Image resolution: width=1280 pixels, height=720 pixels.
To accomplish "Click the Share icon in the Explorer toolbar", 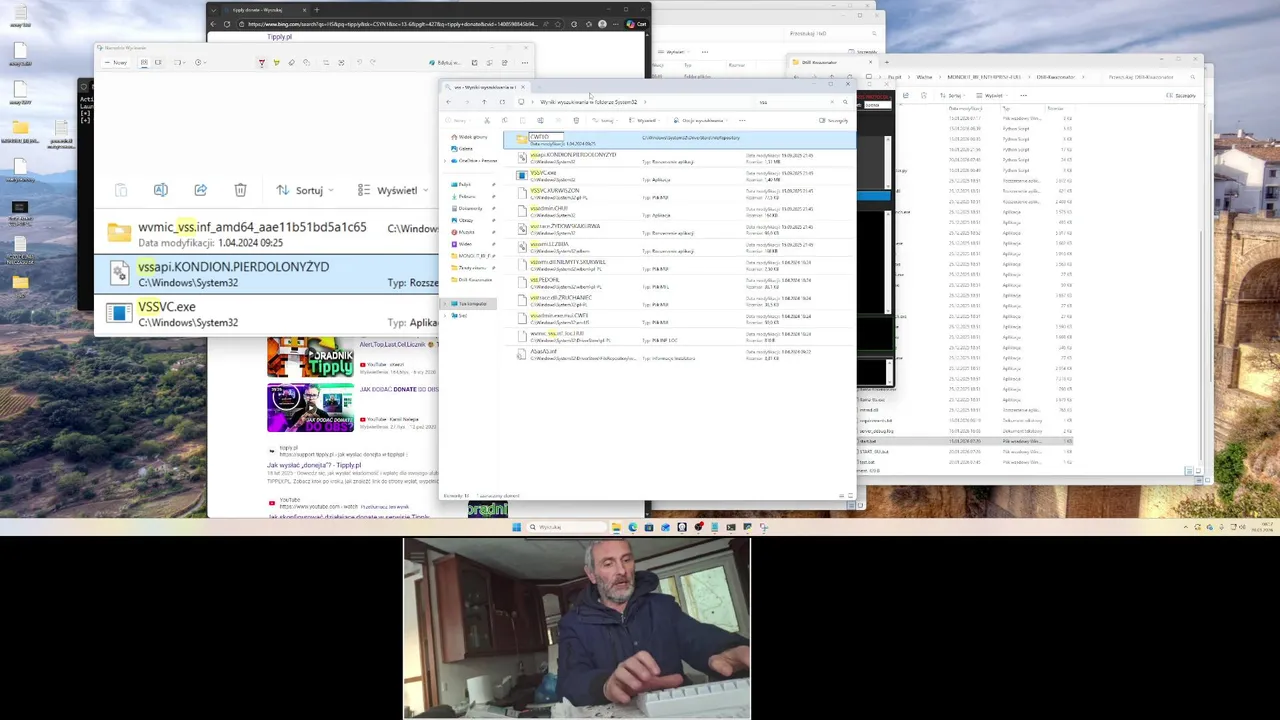I will [558, 120].
